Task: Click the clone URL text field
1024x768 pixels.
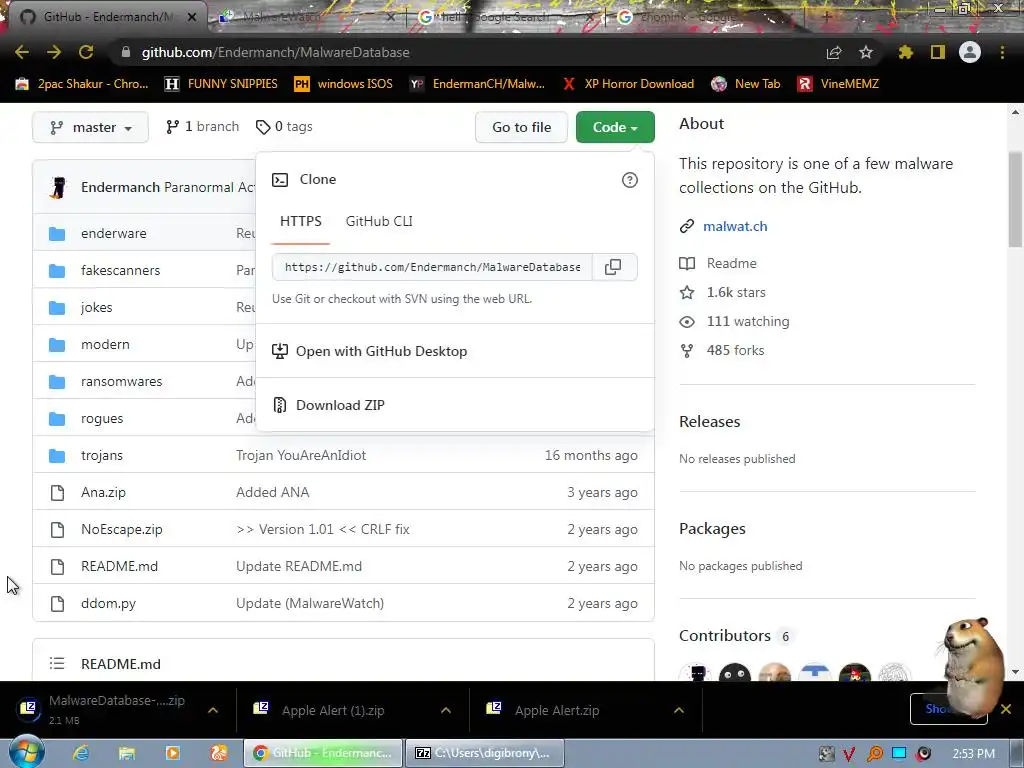Action: (x=432, y=267)
